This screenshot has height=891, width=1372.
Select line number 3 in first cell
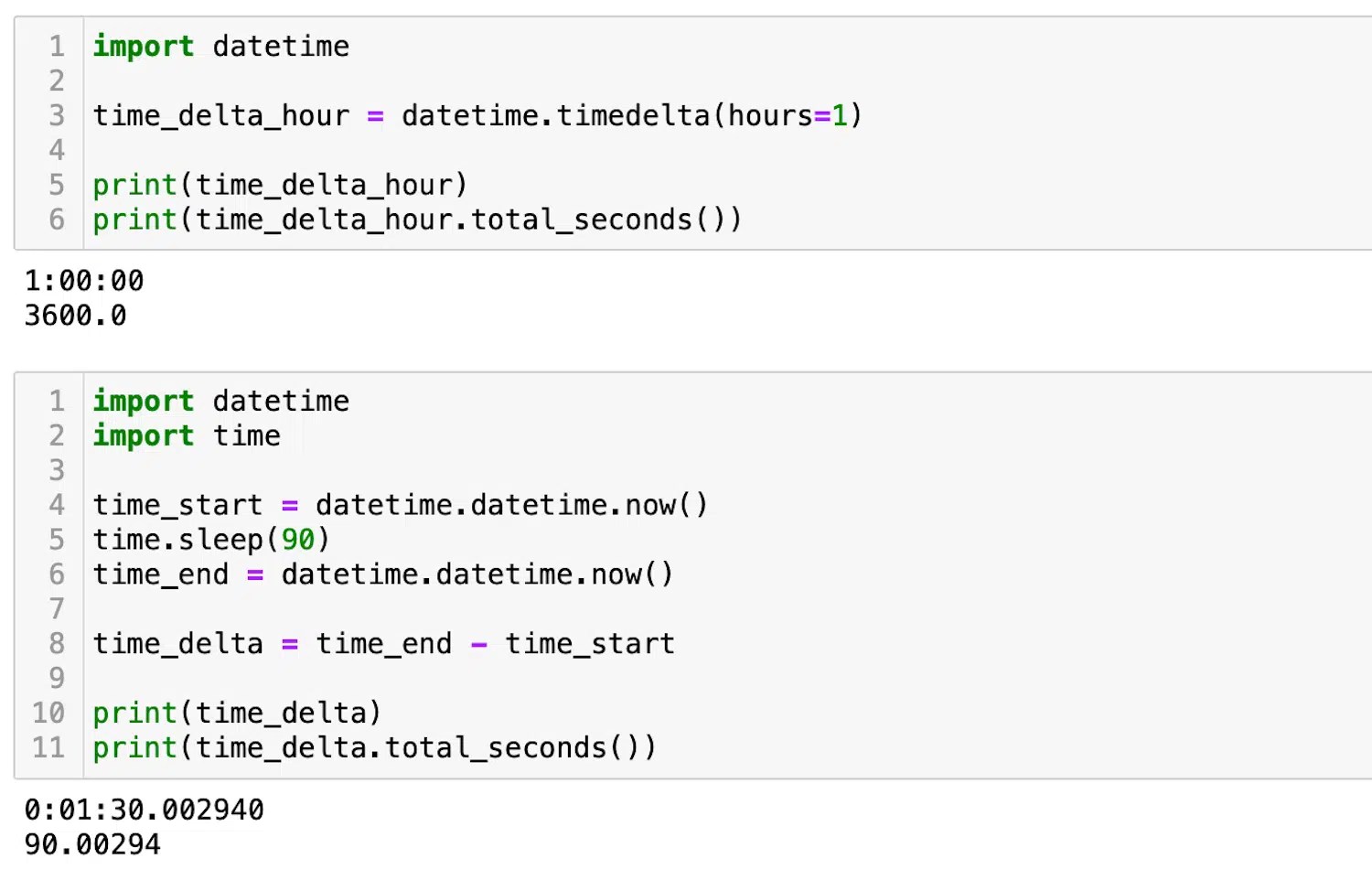click(x=57, y=115)
